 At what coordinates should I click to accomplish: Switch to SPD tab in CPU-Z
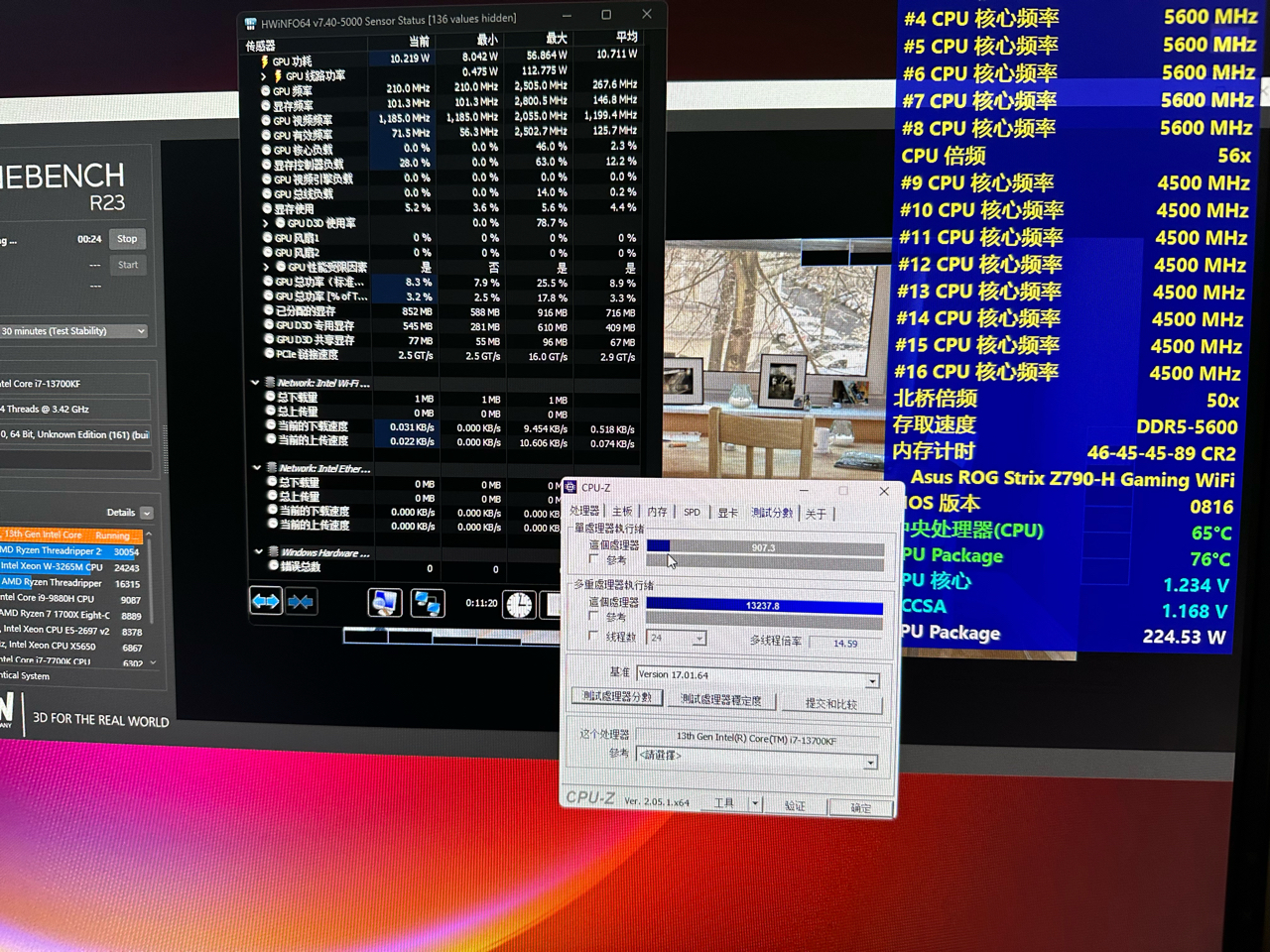pos(692,513)
